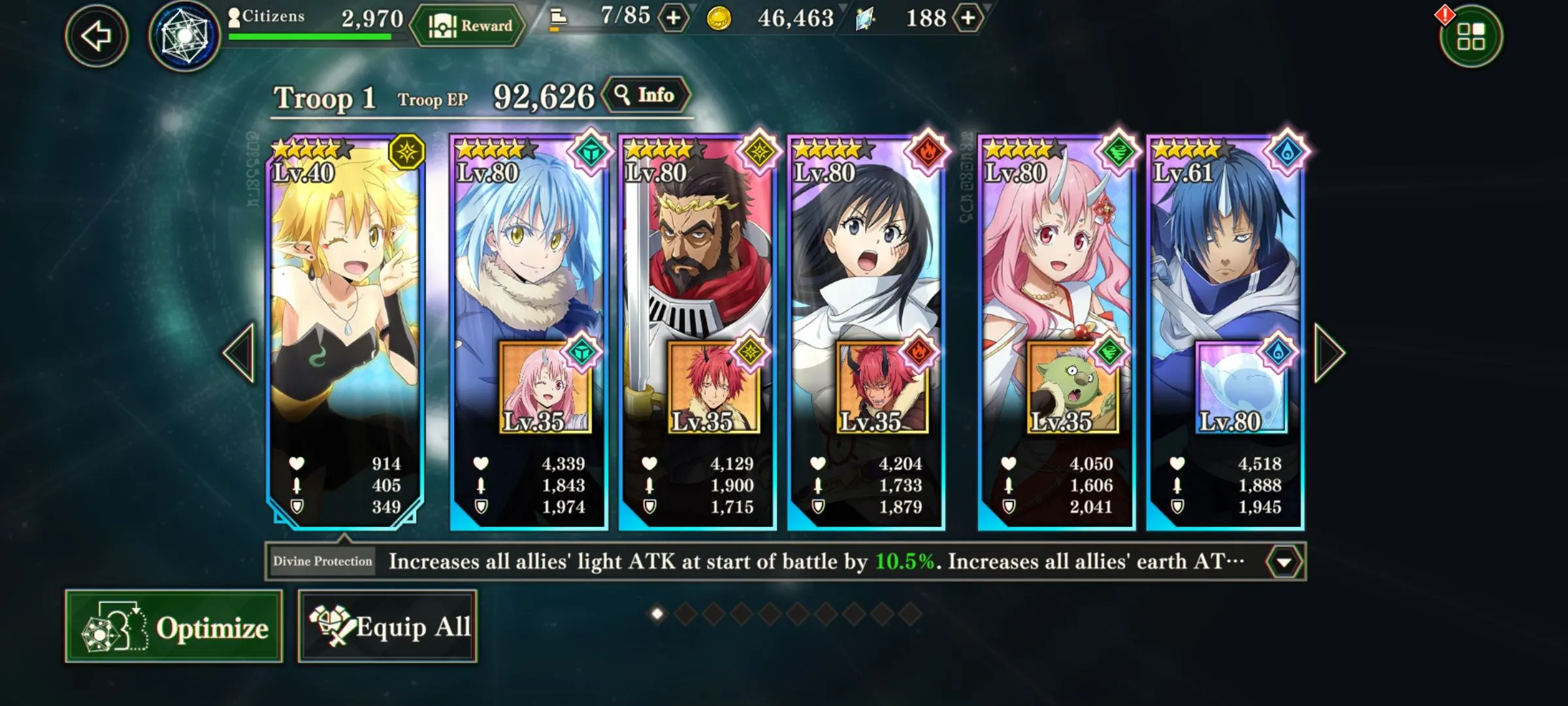Select the last troop page dot

[x=910, y=614]
